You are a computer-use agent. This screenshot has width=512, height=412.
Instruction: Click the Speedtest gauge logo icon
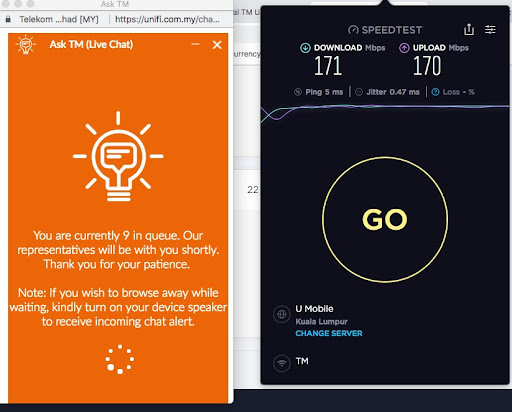click(x=353, y=30)
